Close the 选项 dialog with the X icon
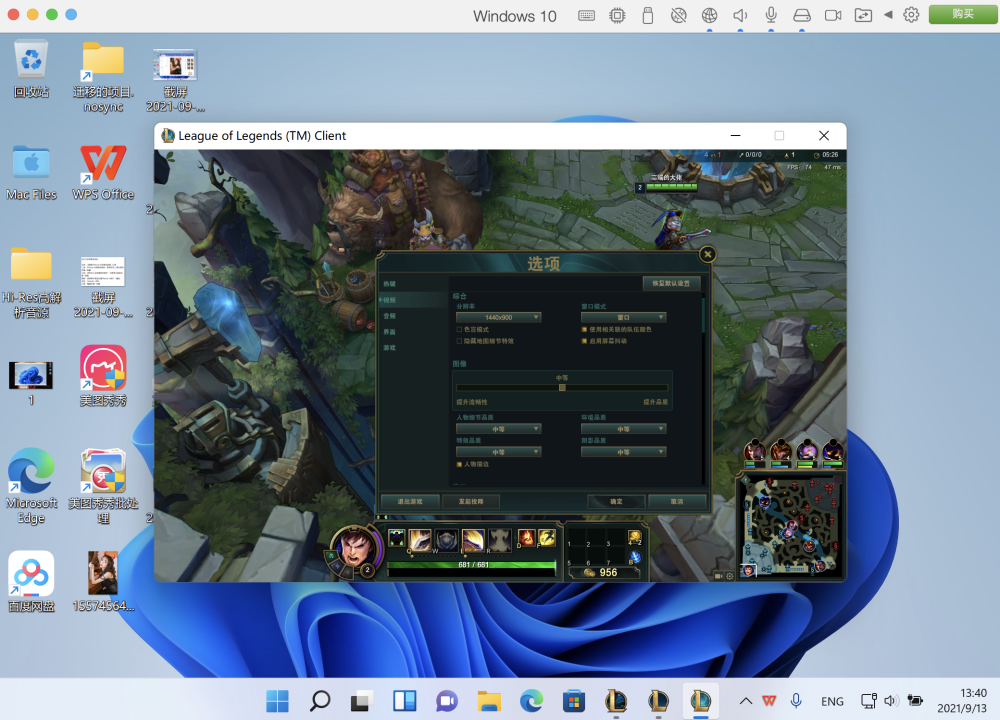This screenshot has width=1000, height=720. pos(707,255)
